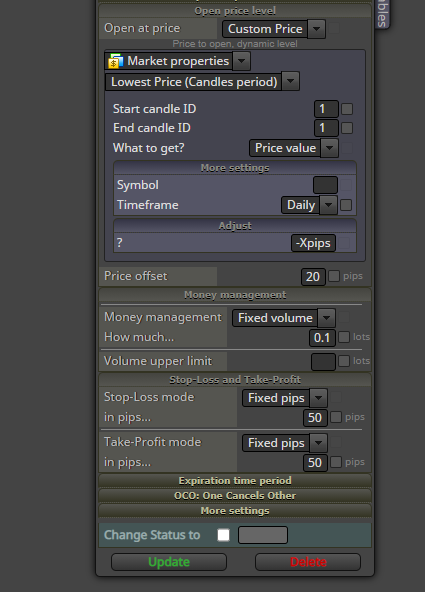This screenshot has width=425, height=592.
Task: Expand the Expiration time period section
Action: (x=235, y=481)
